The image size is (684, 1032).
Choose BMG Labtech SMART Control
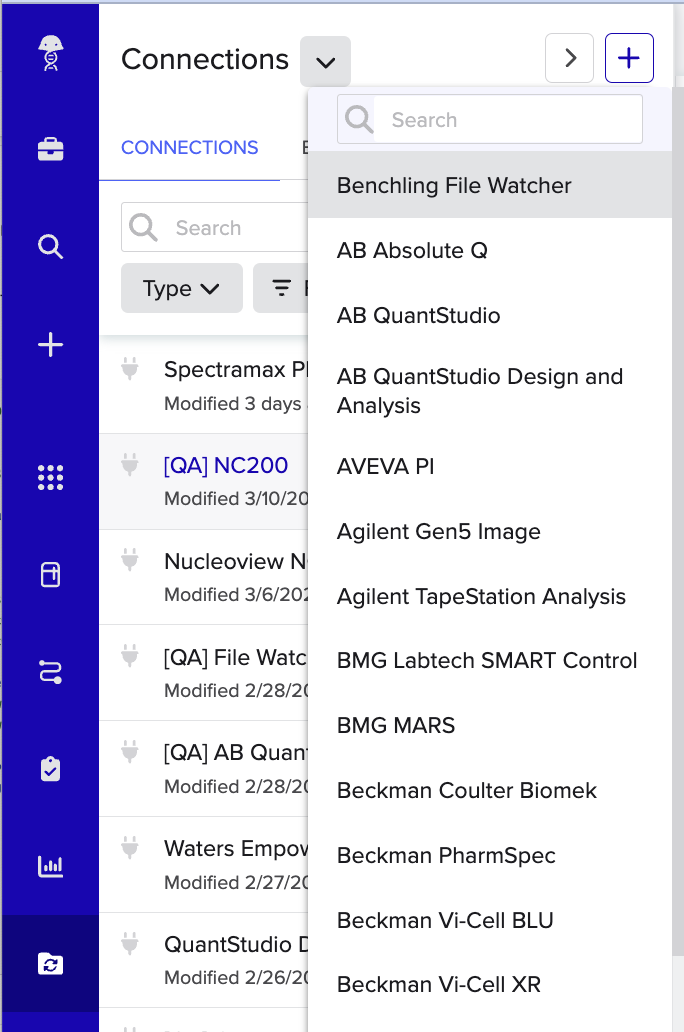[490, 660]
